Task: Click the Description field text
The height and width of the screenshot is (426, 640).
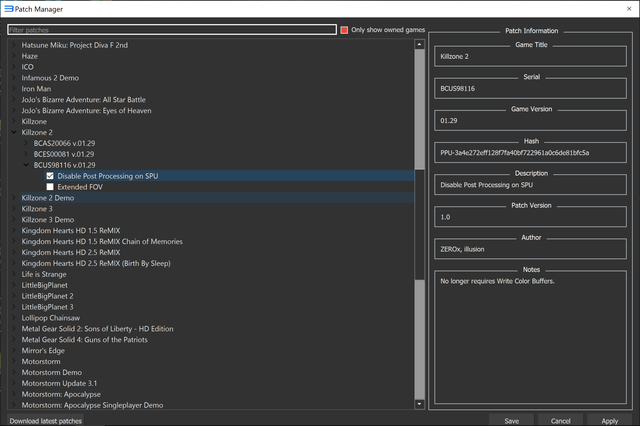Action: tap(486, 185)
